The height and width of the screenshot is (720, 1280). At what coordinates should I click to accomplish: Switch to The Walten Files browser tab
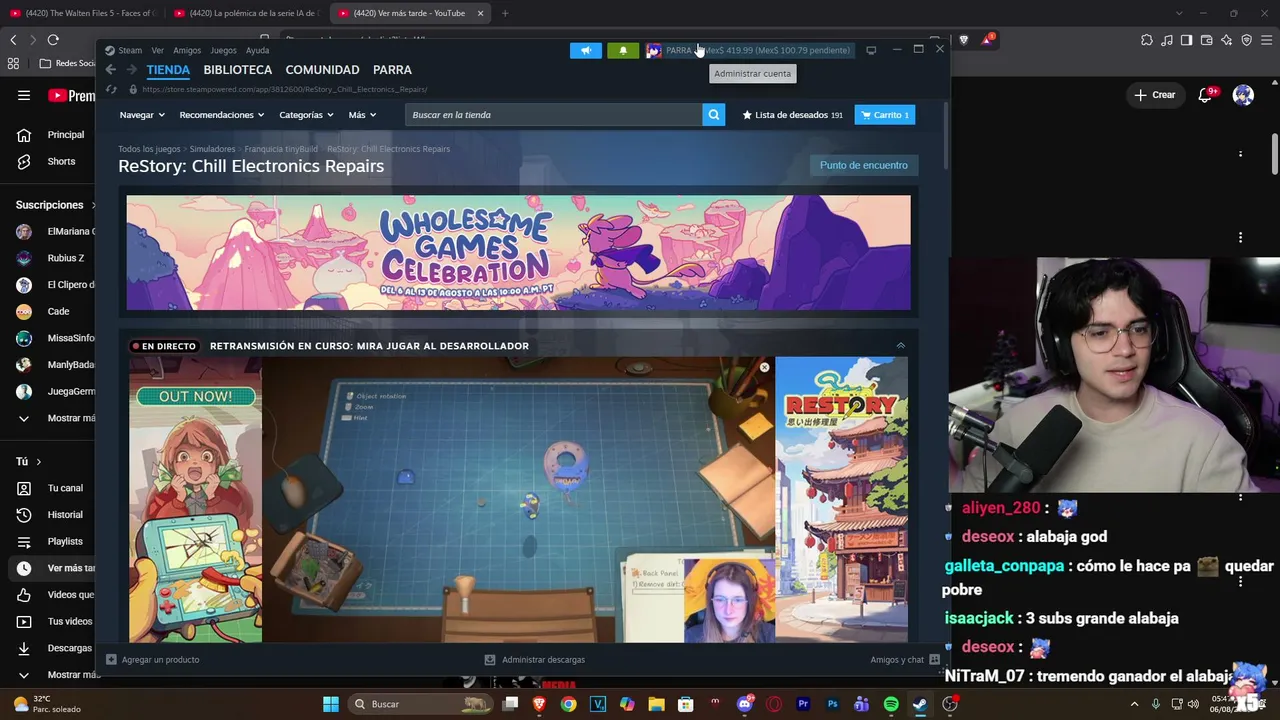[x=81, y=13]
